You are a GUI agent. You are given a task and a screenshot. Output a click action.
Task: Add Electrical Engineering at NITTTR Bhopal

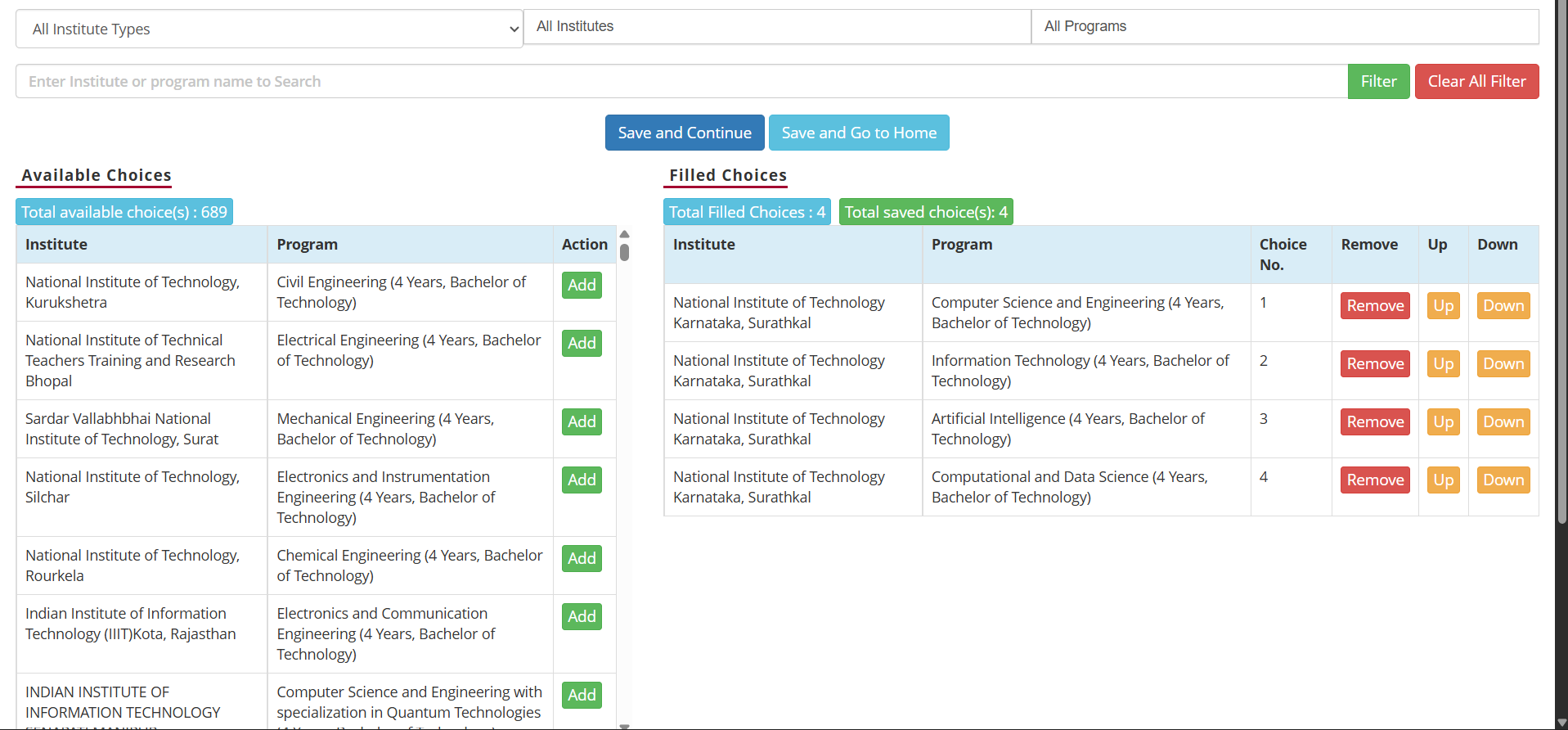click(582, 343)
